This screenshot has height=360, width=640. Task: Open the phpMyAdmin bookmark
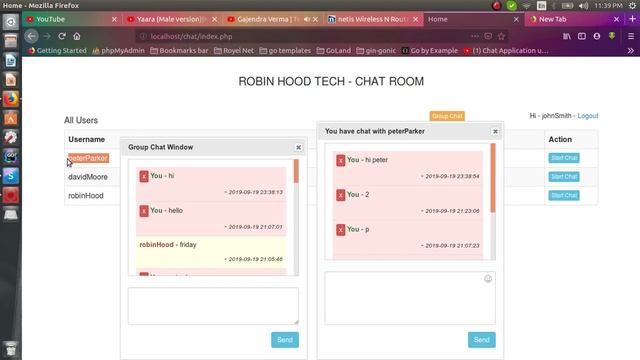point(118,51)
